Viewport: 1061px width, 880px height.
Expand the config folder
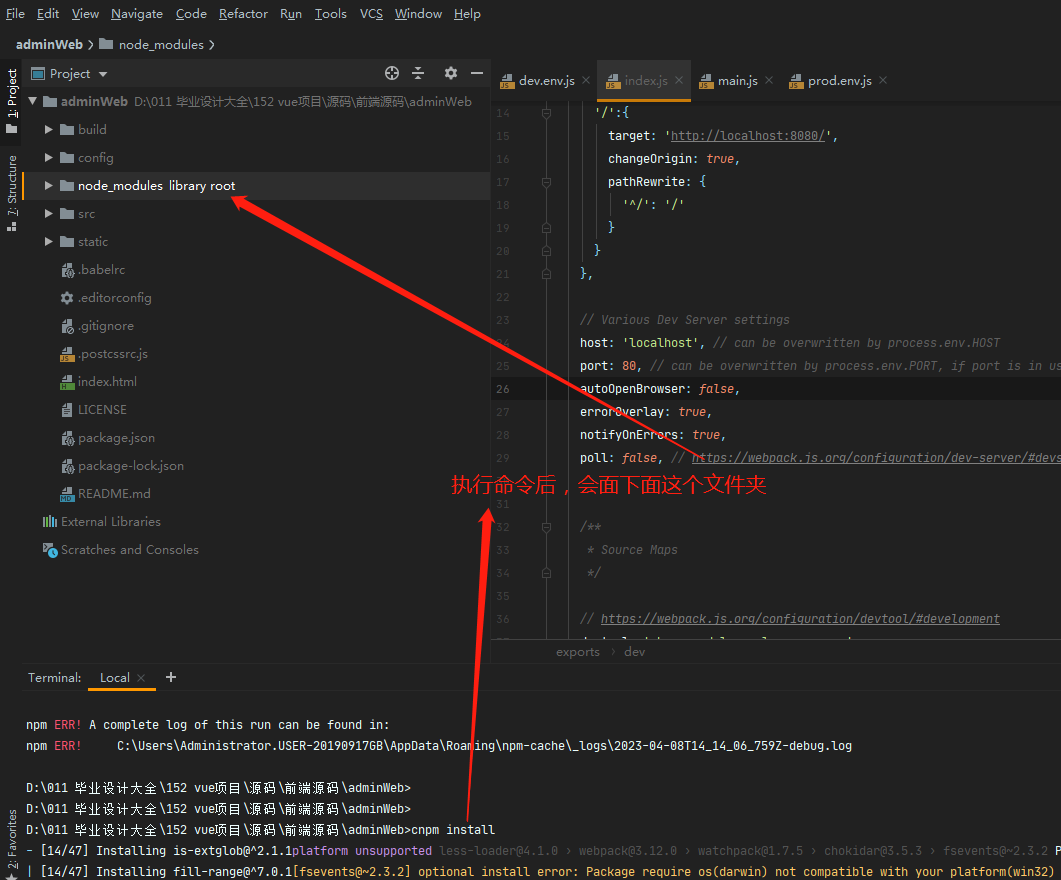click(48, 158)
